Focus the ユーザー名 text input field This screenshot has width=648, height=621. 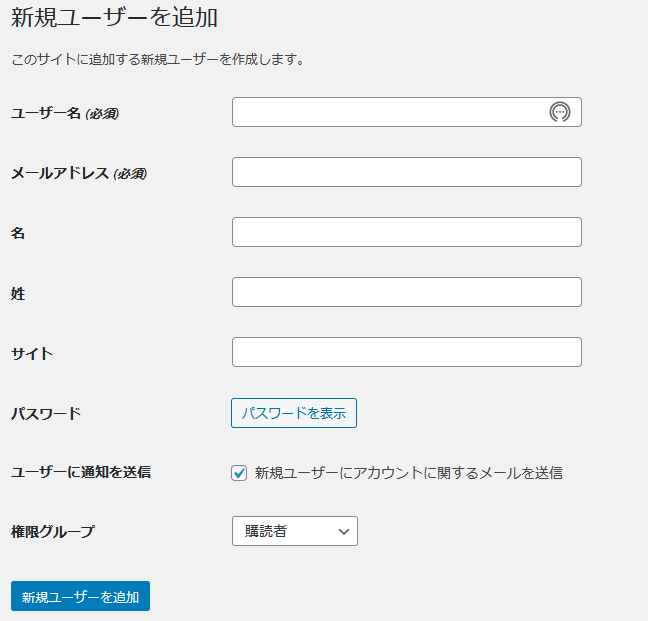407,112
